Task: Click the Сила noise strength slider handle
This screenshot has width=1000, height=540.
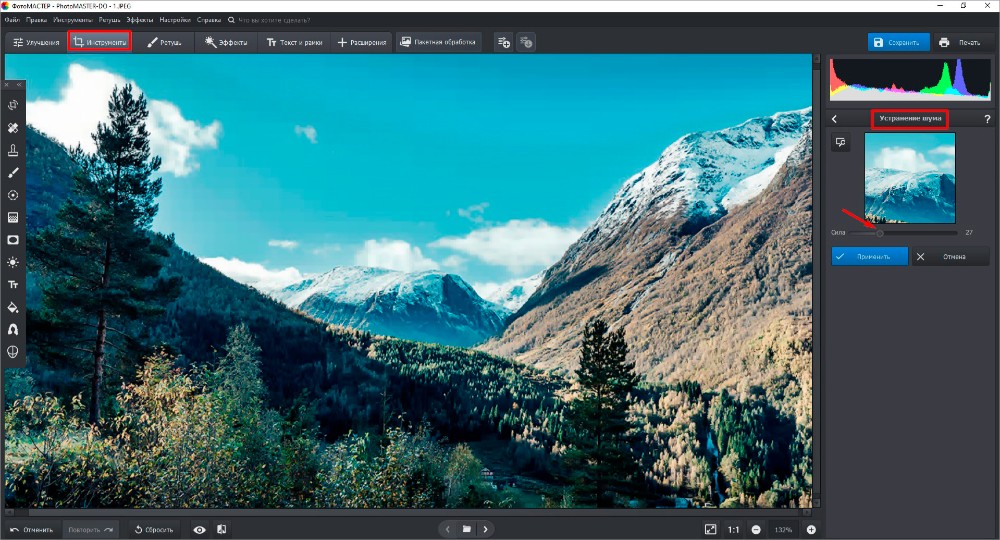Action: coord(880,232)
